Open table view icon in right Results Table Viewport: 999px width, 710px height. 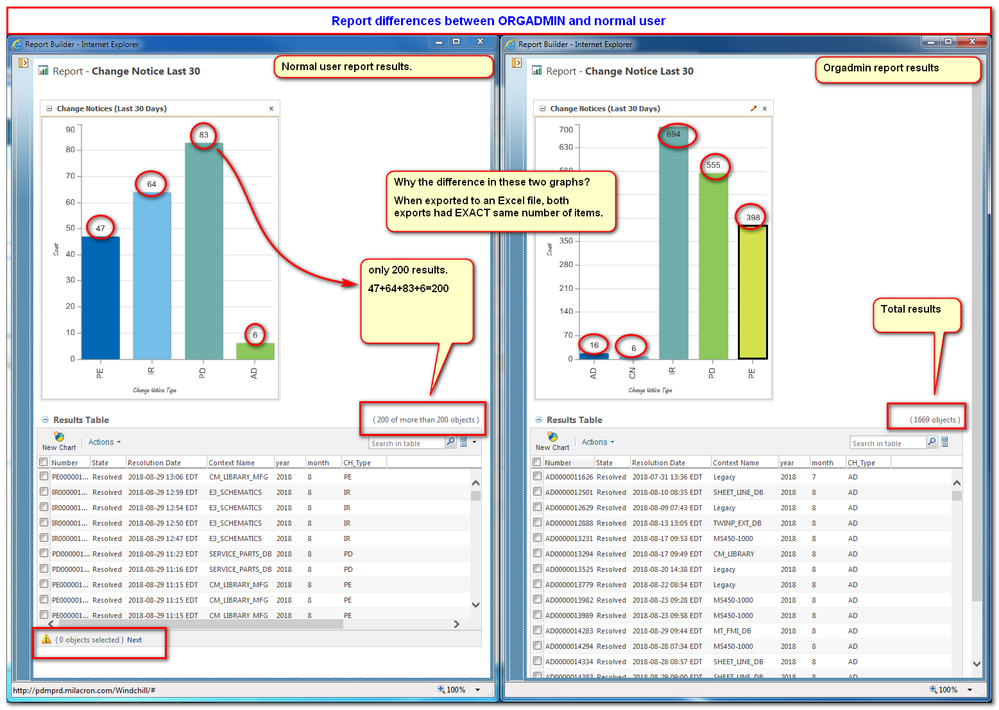click(945, 442)
